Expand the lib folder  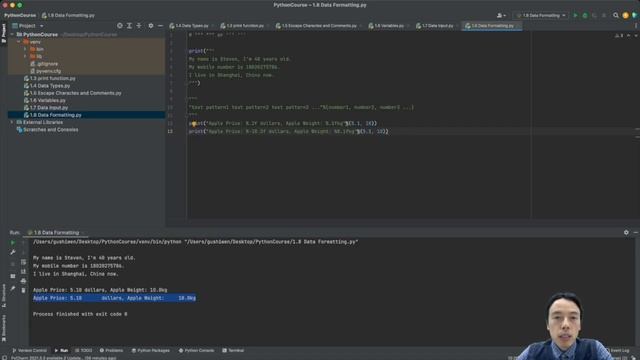point(25,56)
